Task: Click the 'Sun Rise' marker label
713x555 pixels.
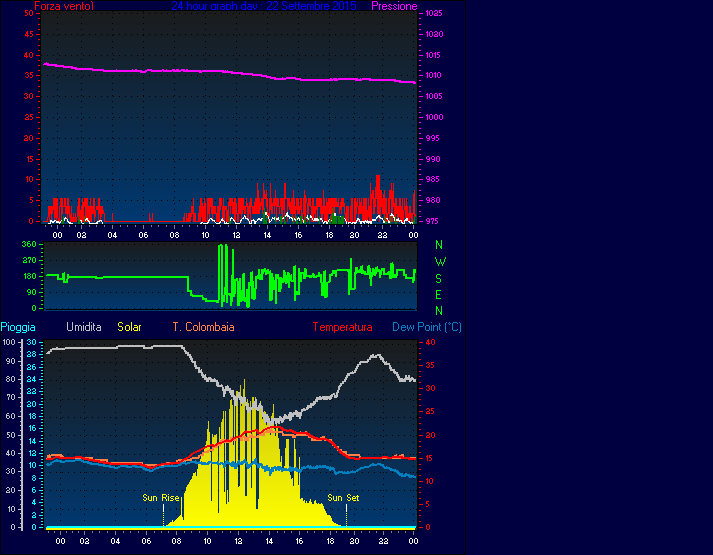Action: click(x=161, y=498)
